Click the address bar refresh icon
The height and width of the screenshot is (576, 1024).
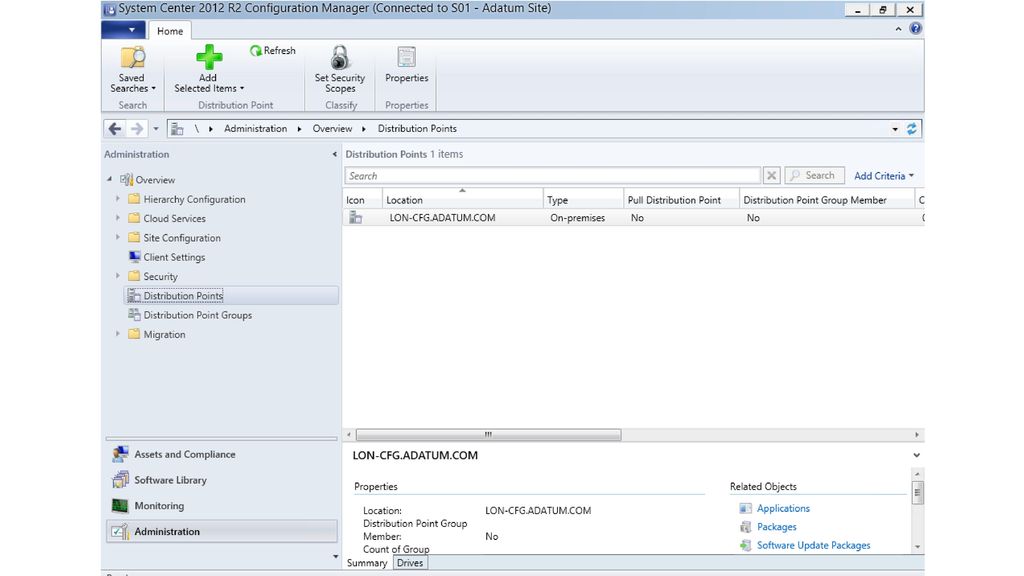click(911, 129)
